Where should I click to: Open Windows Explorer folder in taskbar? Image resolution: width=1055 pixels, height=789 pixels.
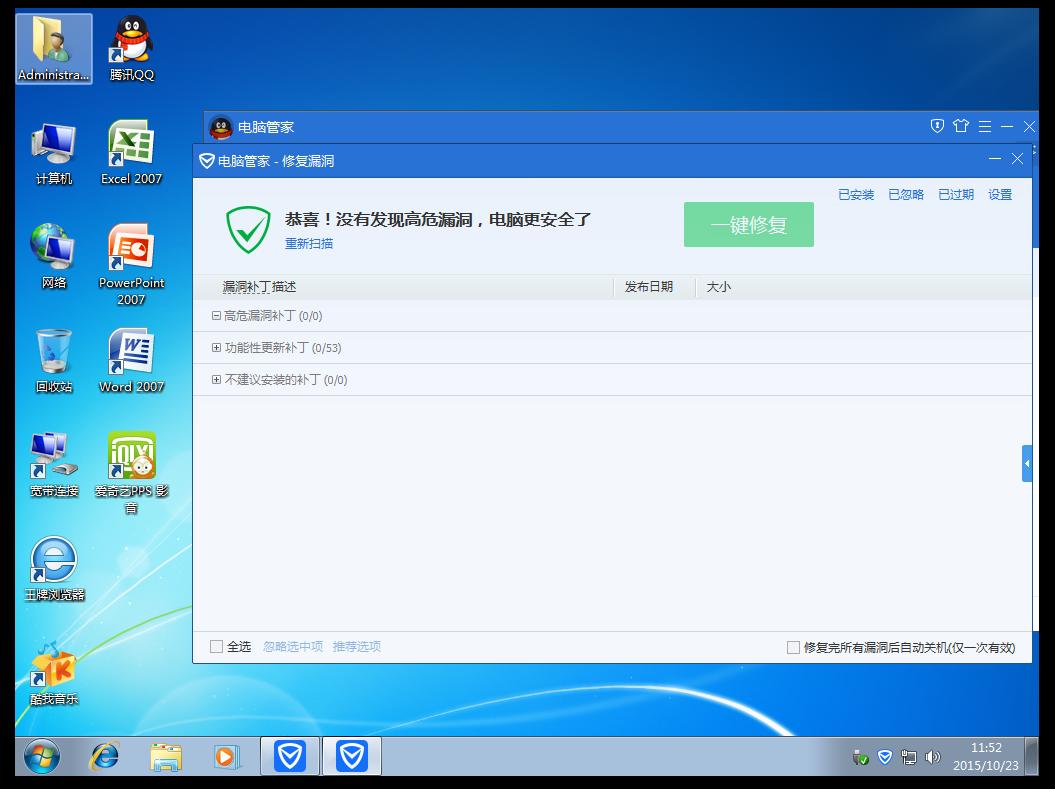[166, 757]
